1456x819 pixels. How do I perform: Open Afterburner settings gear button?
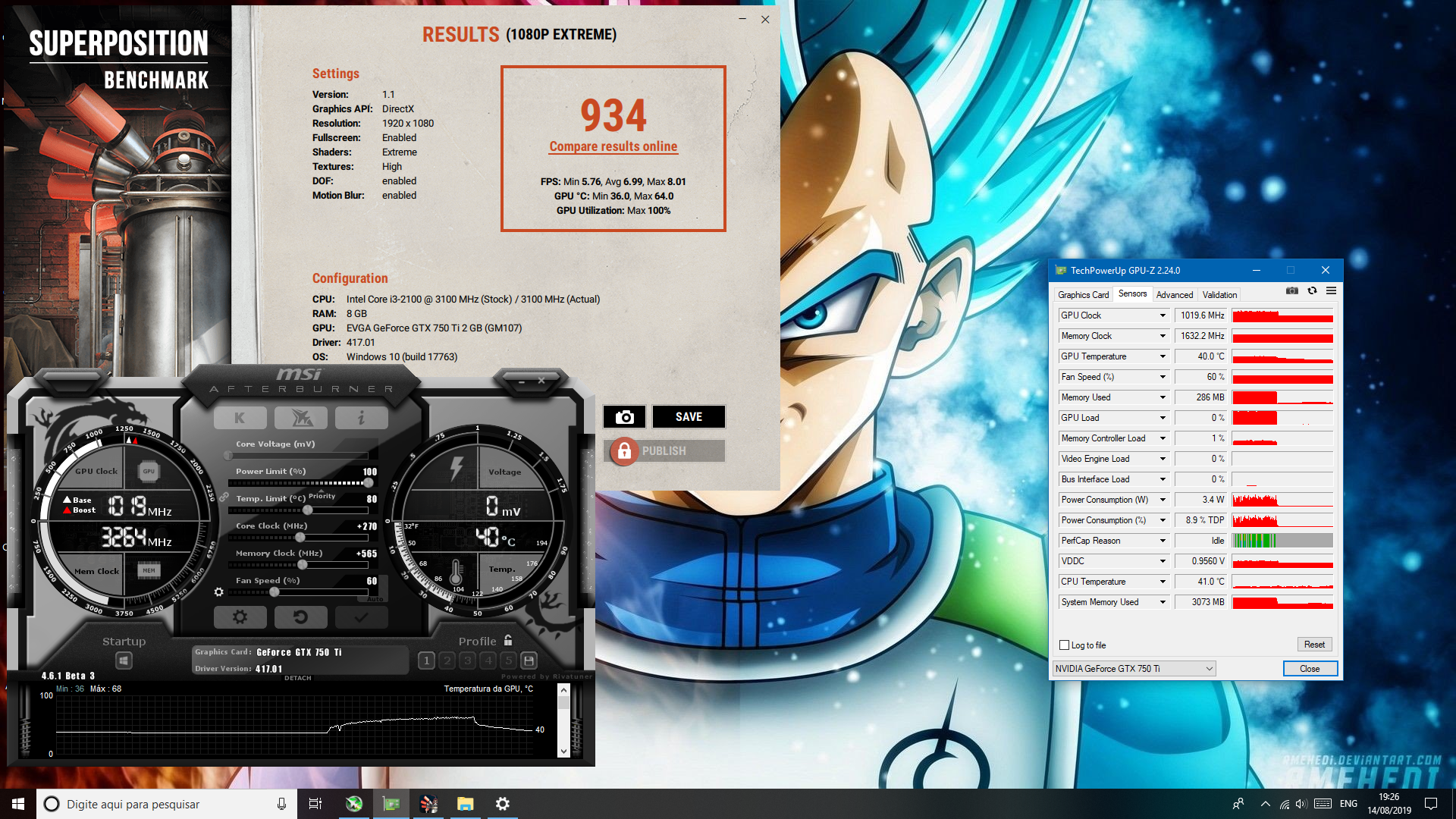coord(240,617)
